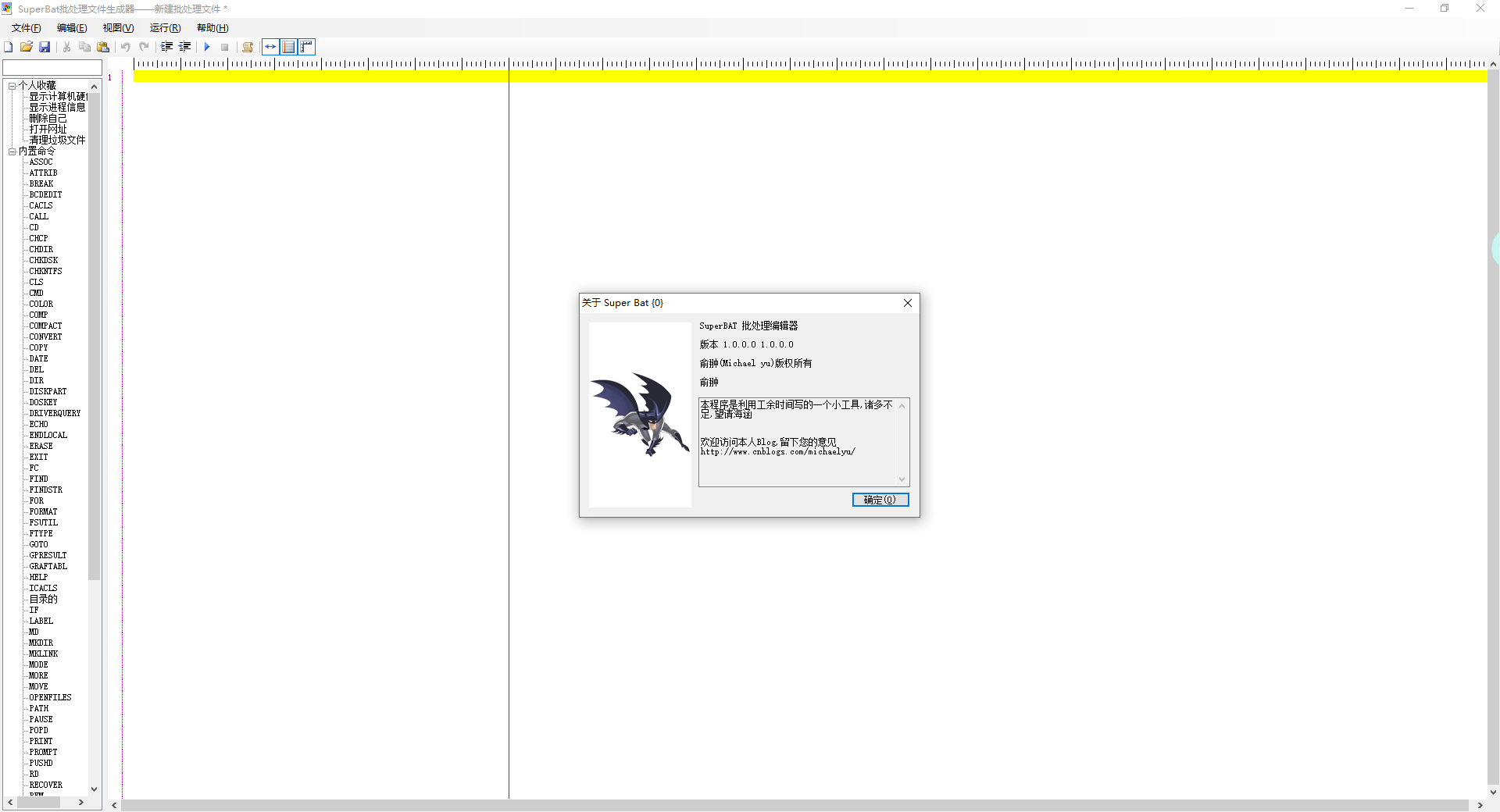1500x812 pixels.
Task: Click the editor's vertical scroll down arrow
Action: [x=1493, y=792]
